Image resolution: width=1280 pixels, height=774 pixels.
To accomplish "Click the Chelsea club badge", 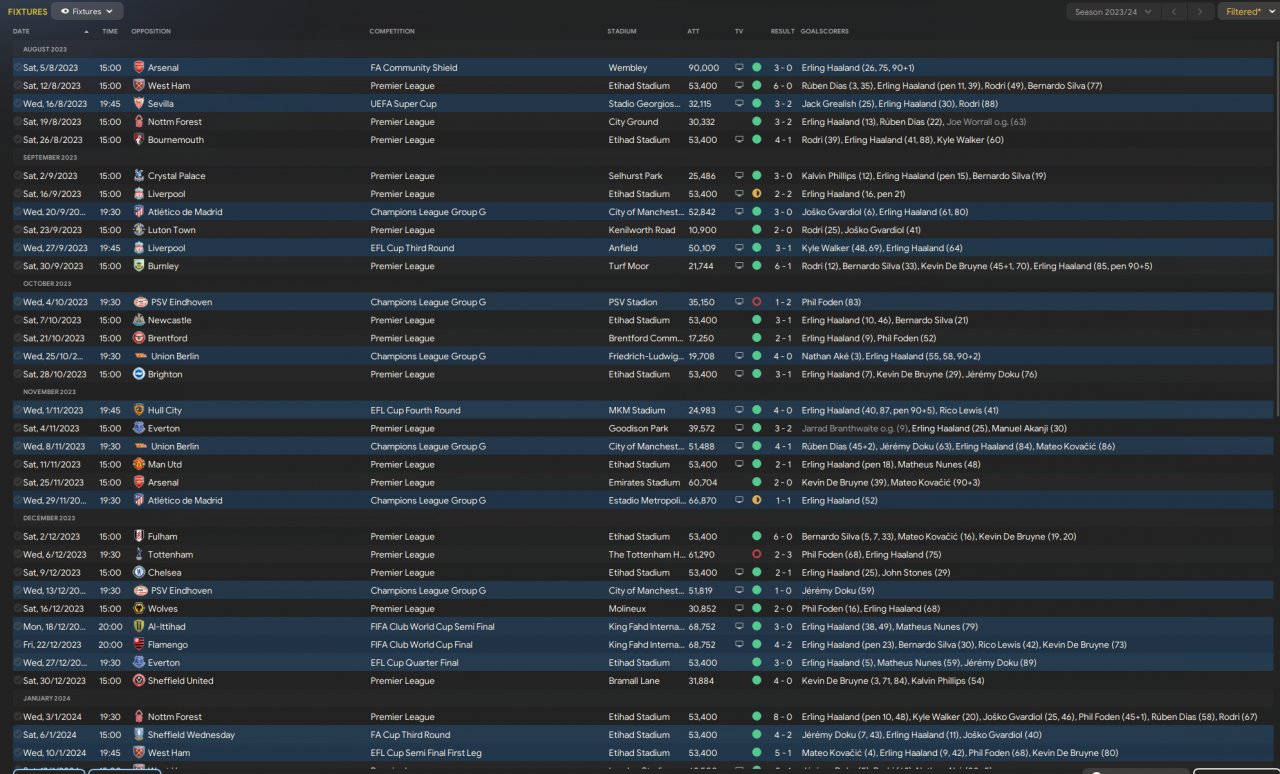I will pos(139,573).
